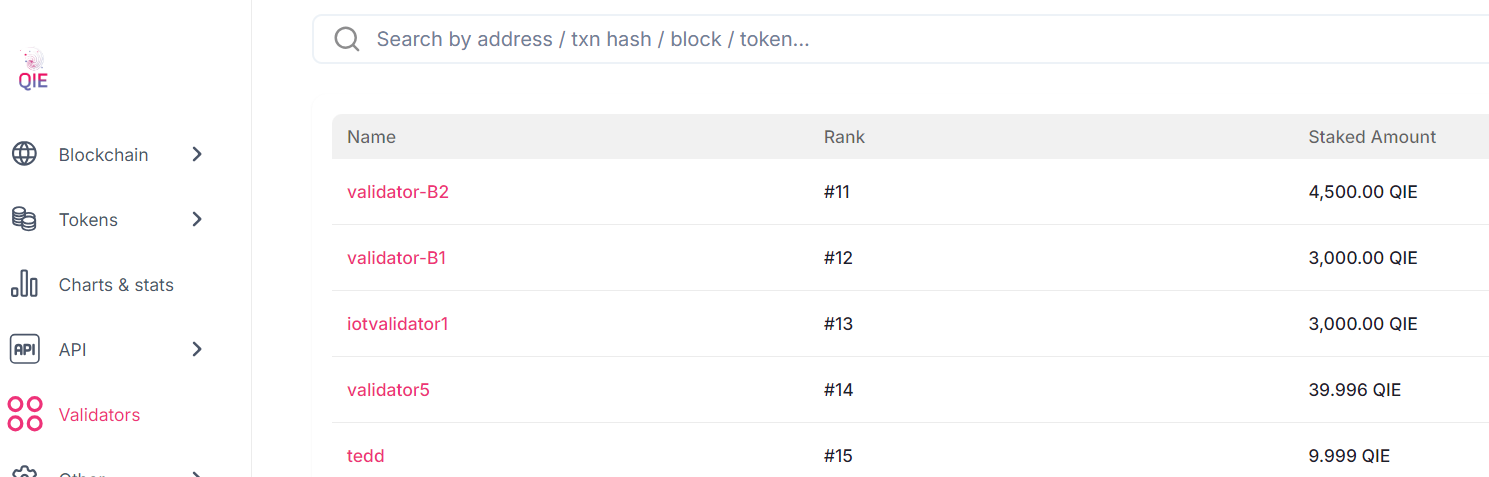Open the Charts & stats menu item
1489x477 pixels.
click(116, 285)
